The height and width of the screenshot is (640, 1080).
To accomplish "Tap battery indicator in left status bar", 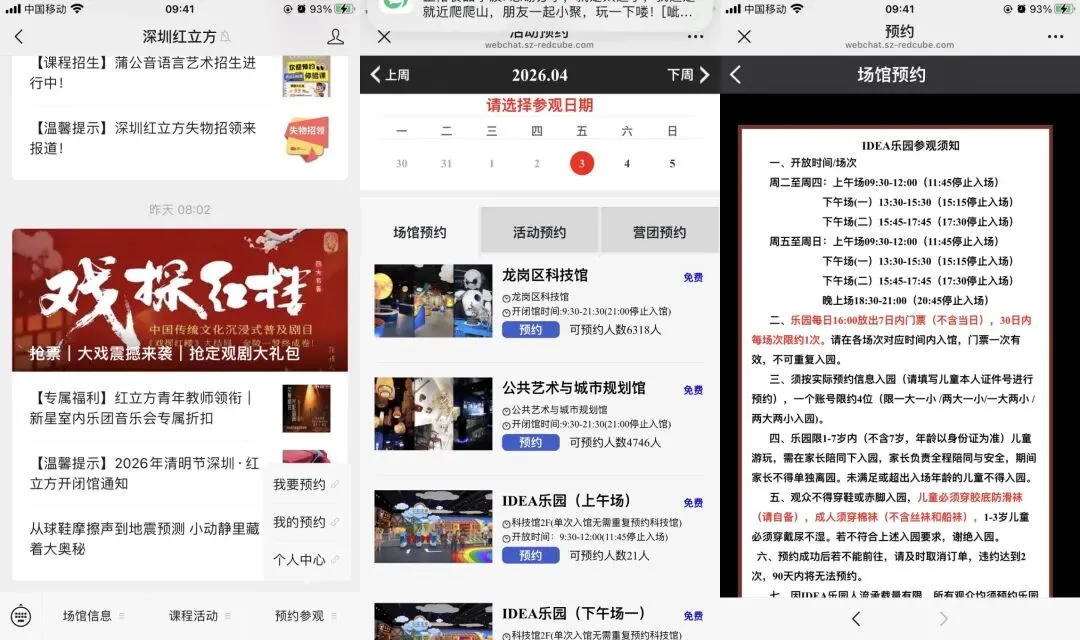I will (344, 9).
